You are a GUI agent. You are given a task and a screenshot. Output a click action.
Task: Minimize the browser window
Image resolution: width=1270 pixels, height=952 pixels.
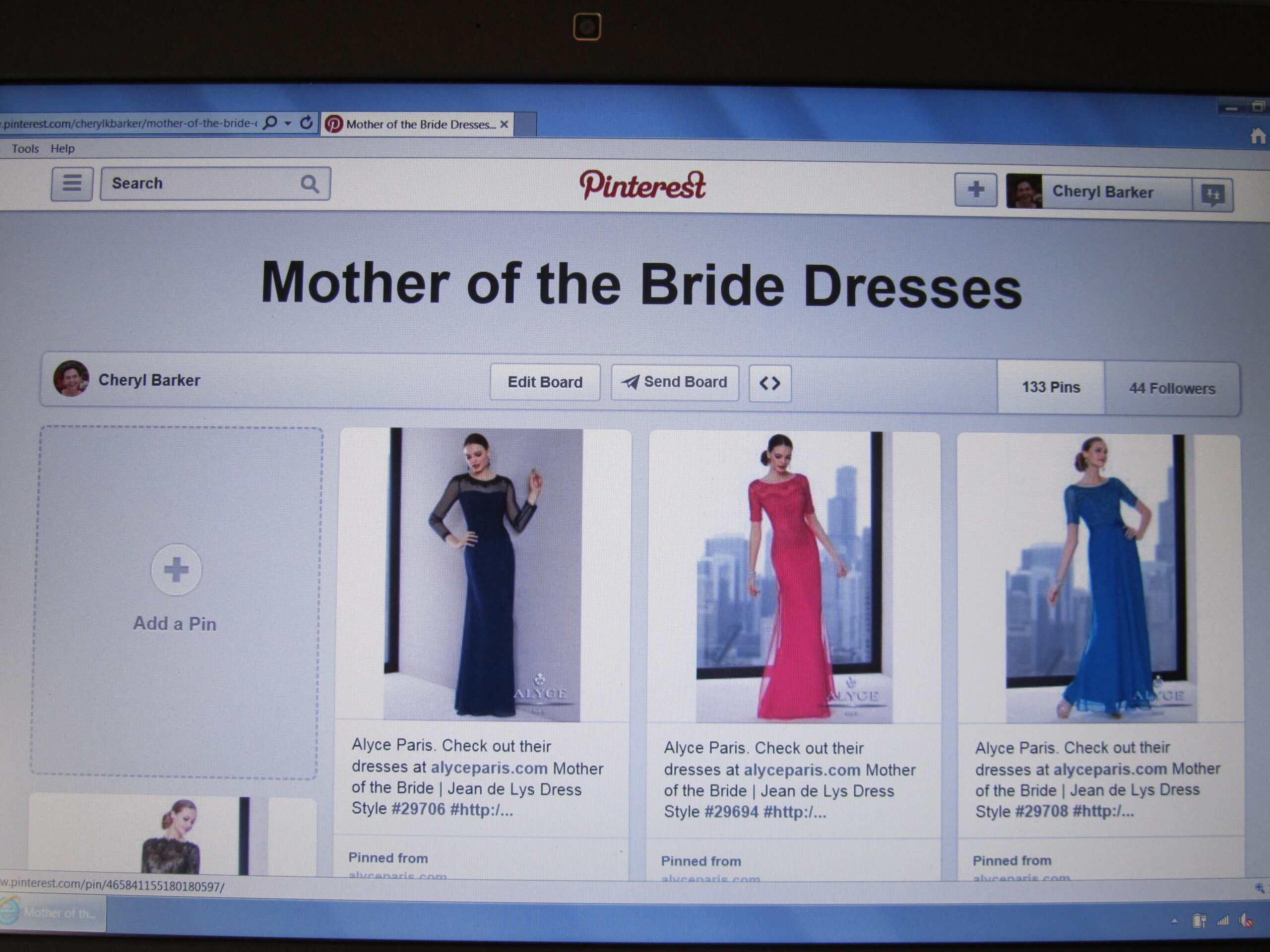point(1231,107)
